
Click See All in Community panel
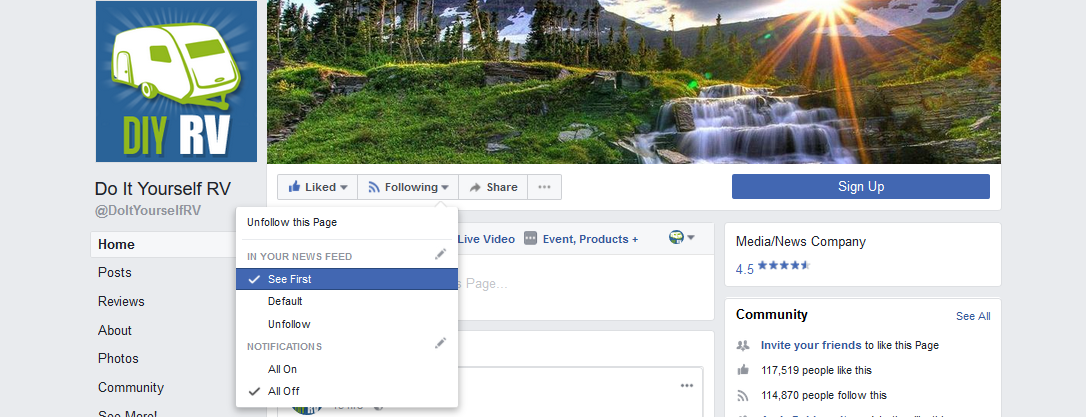pos(973,316)
